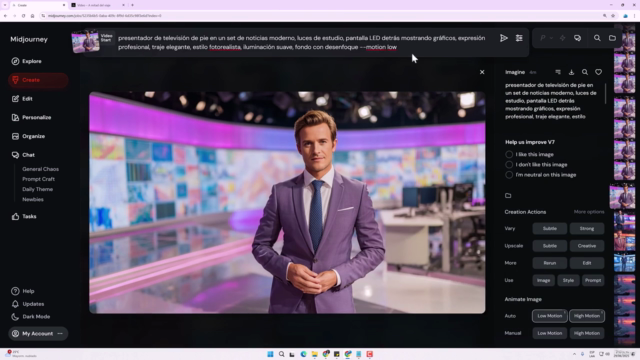
Task: Click Vary Subtle button
Action: click(550, 229)
